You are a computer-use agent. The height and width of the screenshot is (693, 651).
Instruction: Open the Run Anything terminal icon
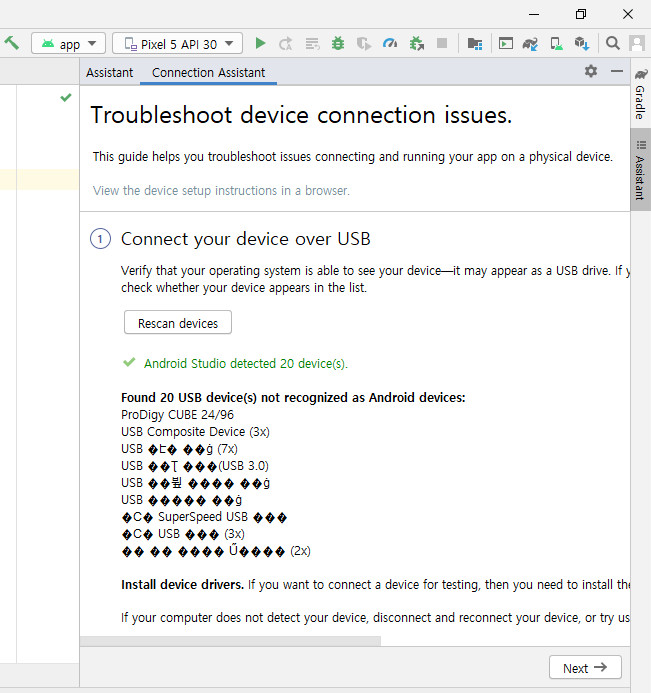(x=506, y=43)
